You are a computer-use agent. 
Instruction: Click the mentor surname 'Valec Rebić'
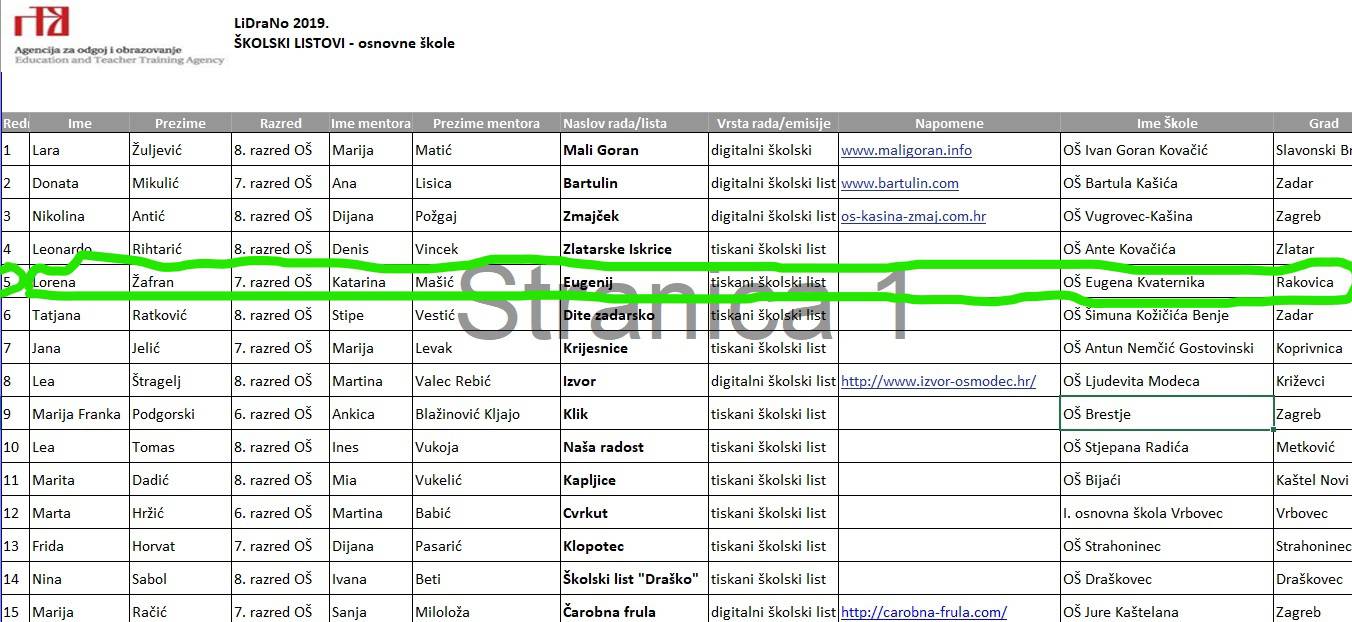[x=486, y=381]
